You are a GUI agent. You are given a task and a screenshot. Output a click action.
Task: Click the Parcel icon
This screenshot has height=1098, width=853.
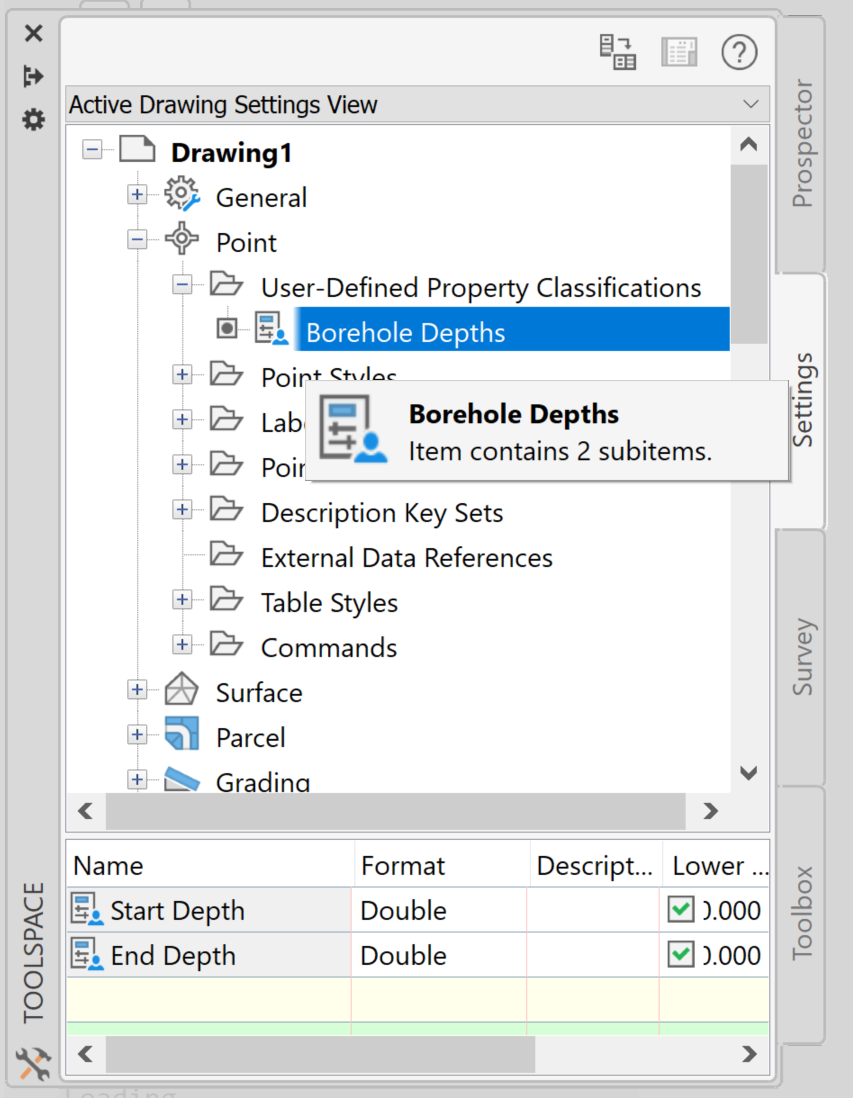182,733
